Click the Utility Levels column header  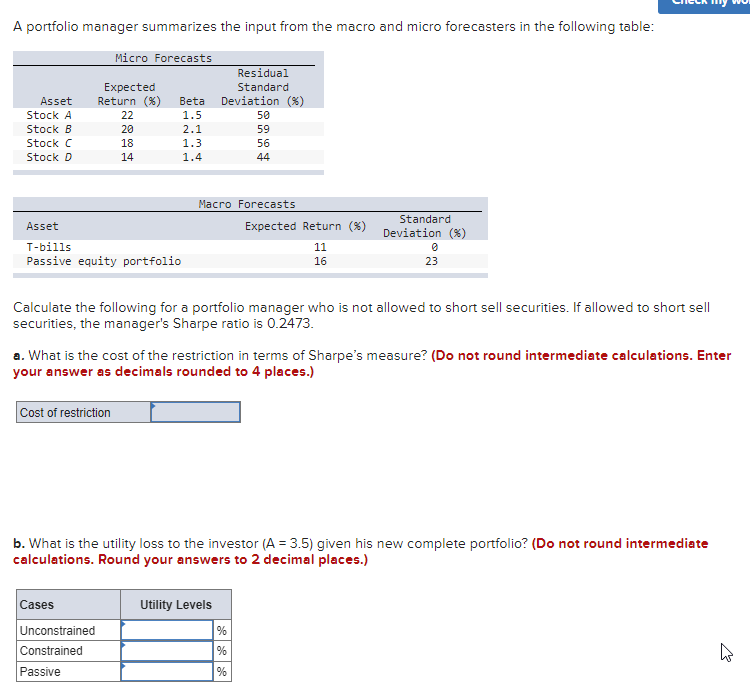(176, 604)
